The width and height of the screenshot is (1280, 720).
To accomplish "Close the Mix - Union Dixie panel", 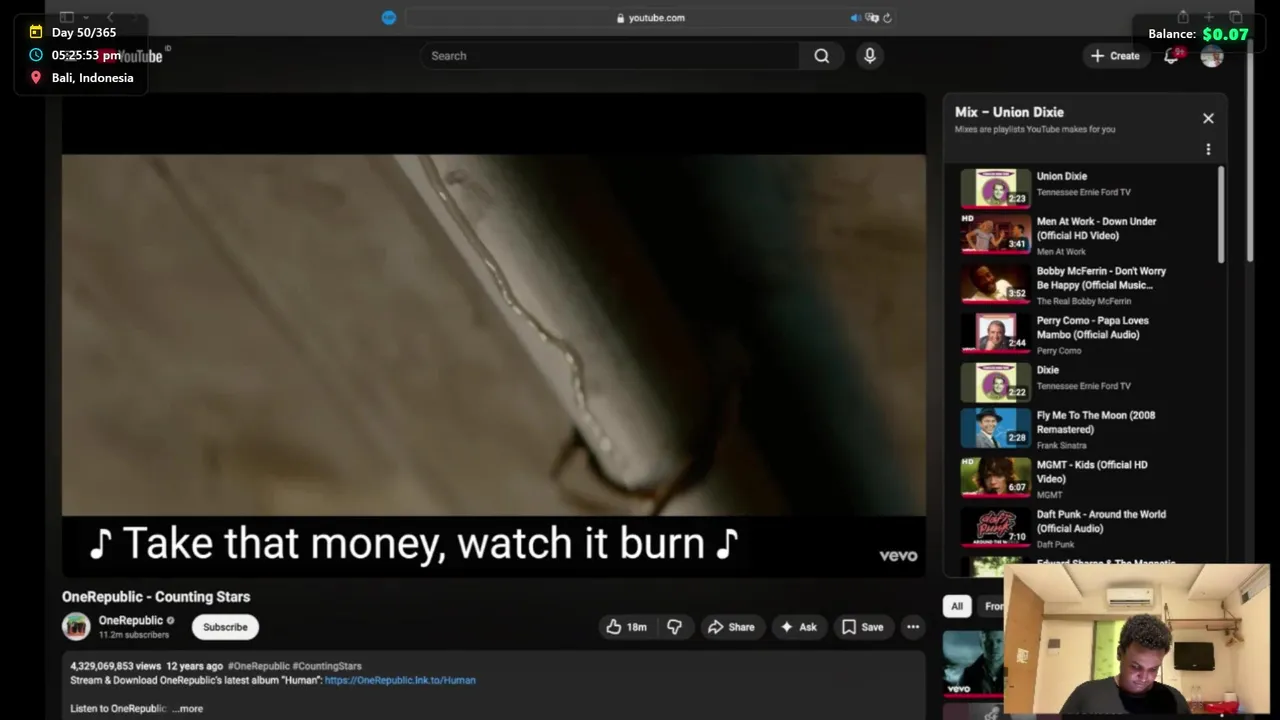I will [x=1208, y=118].
